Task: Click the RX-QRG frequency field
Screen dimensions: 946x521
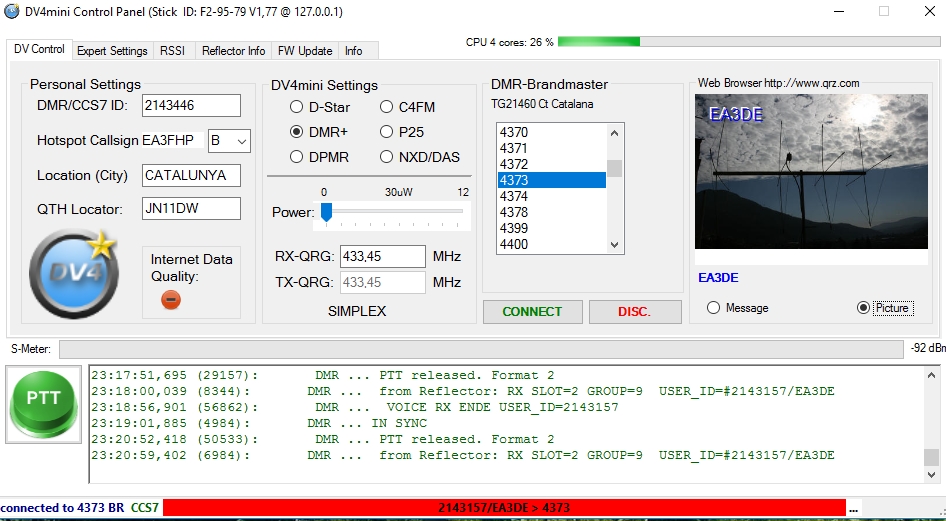Action: point(382,257)
